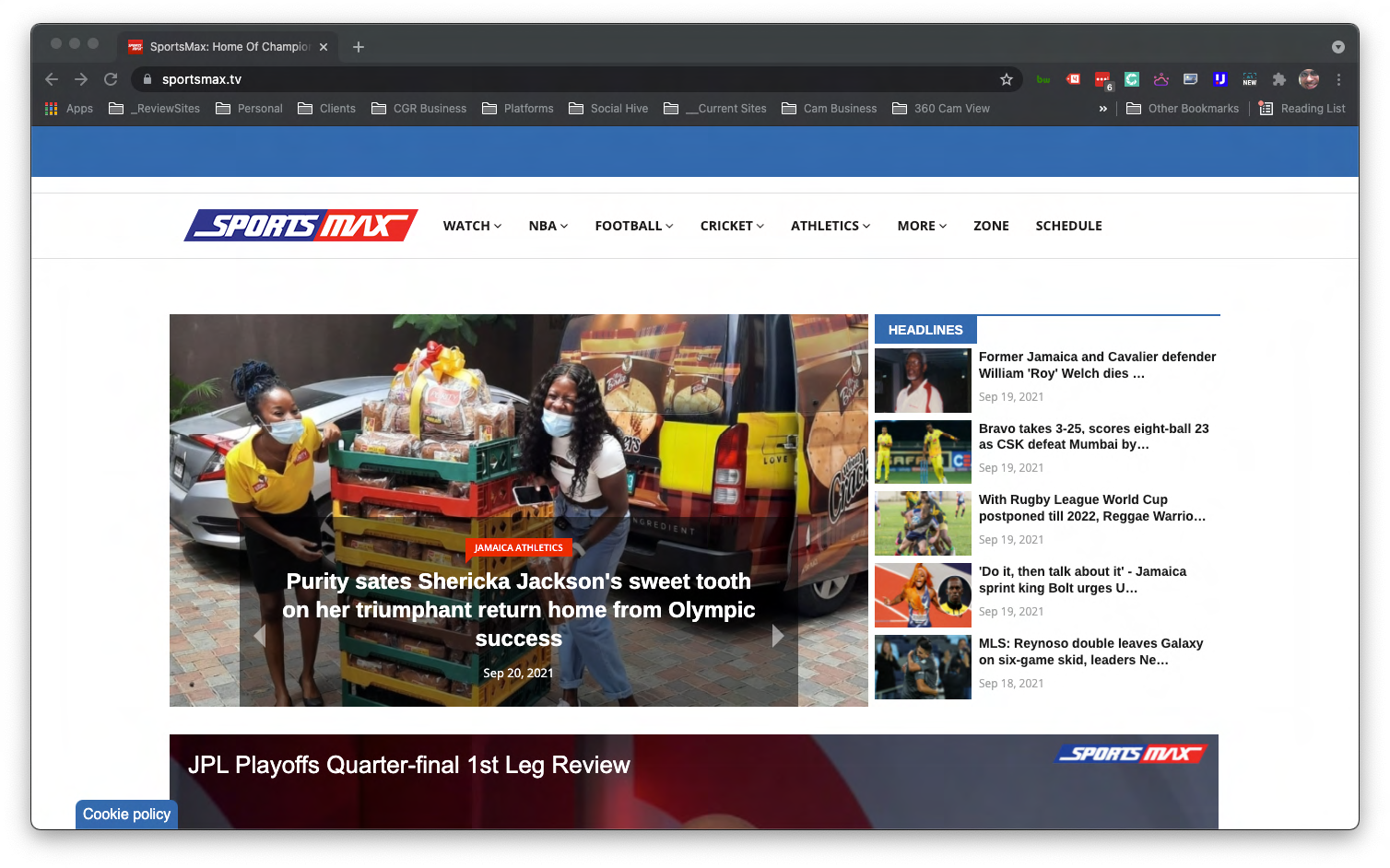1390x868 pixels.
Task: Expand the CRICKET navigation dropdown
Action: click(731, 226)
